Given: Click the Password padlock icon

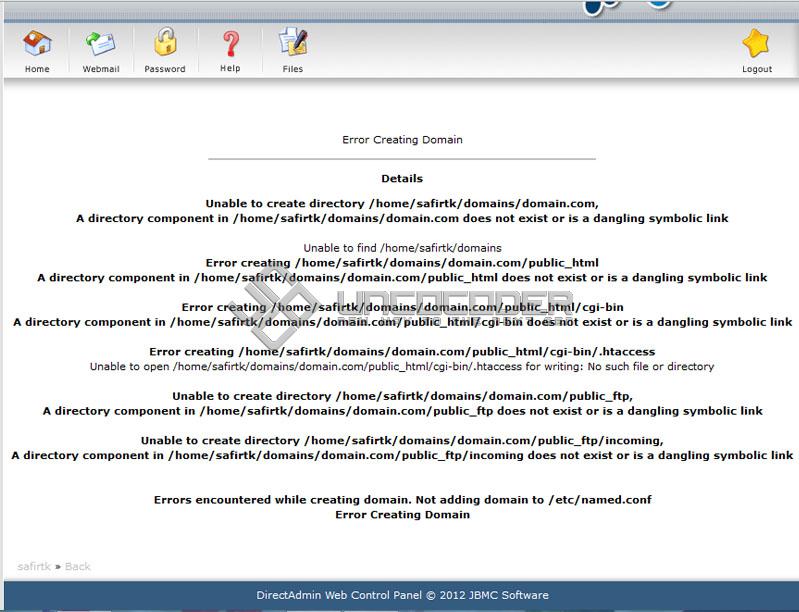Looking at the screenshot, I should pyautogui.click(x=165, y=42).
